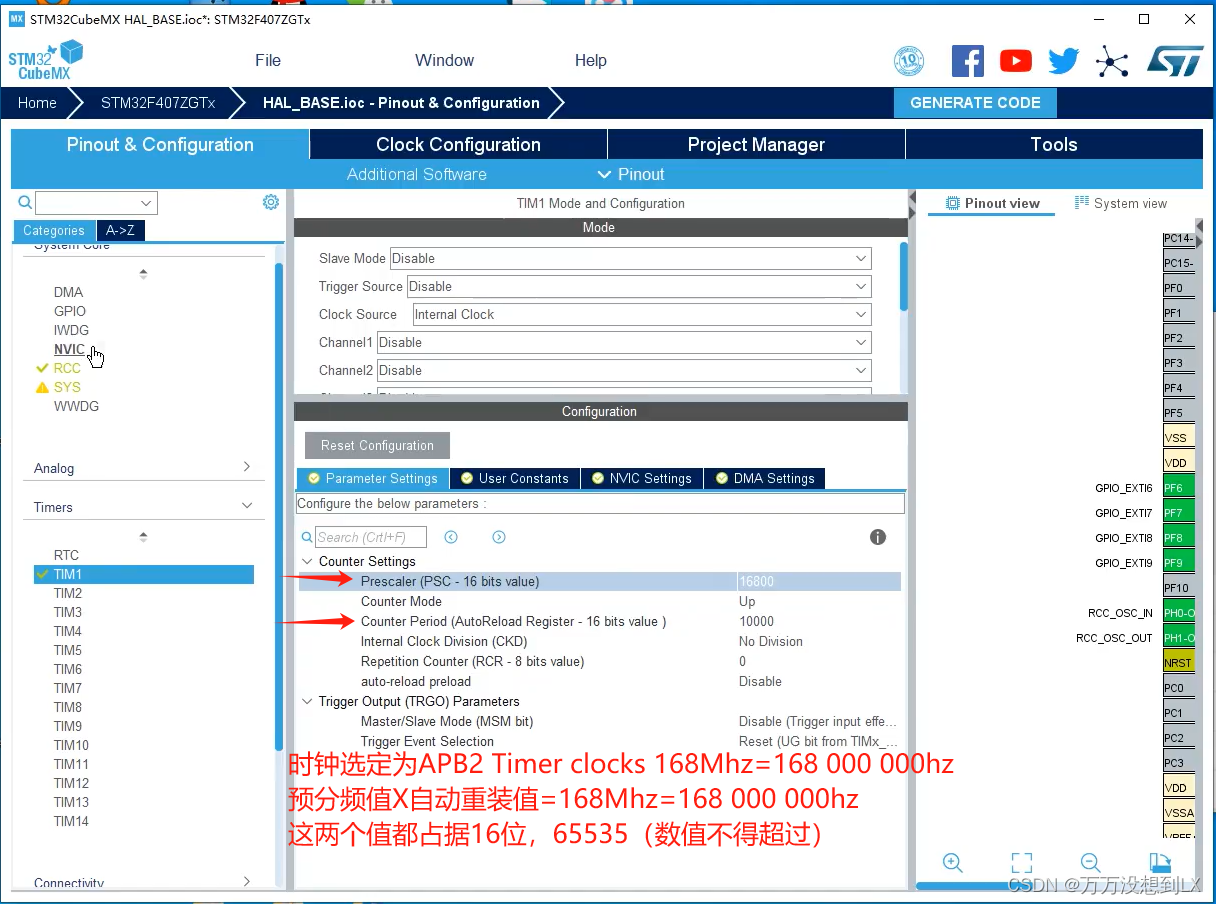Switch to Clock Configuration tab
This screenshot has width=1216, height=904.
pyautogui.click(x=458, y=144)
